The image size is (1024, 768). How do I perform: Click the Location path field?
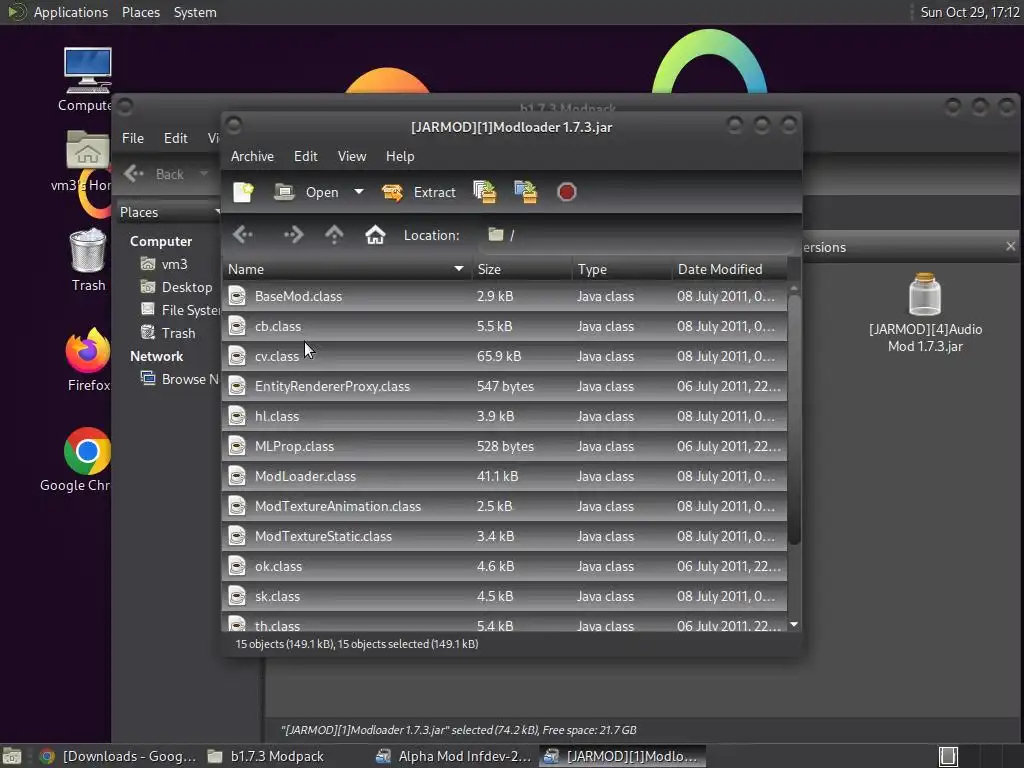637,235
